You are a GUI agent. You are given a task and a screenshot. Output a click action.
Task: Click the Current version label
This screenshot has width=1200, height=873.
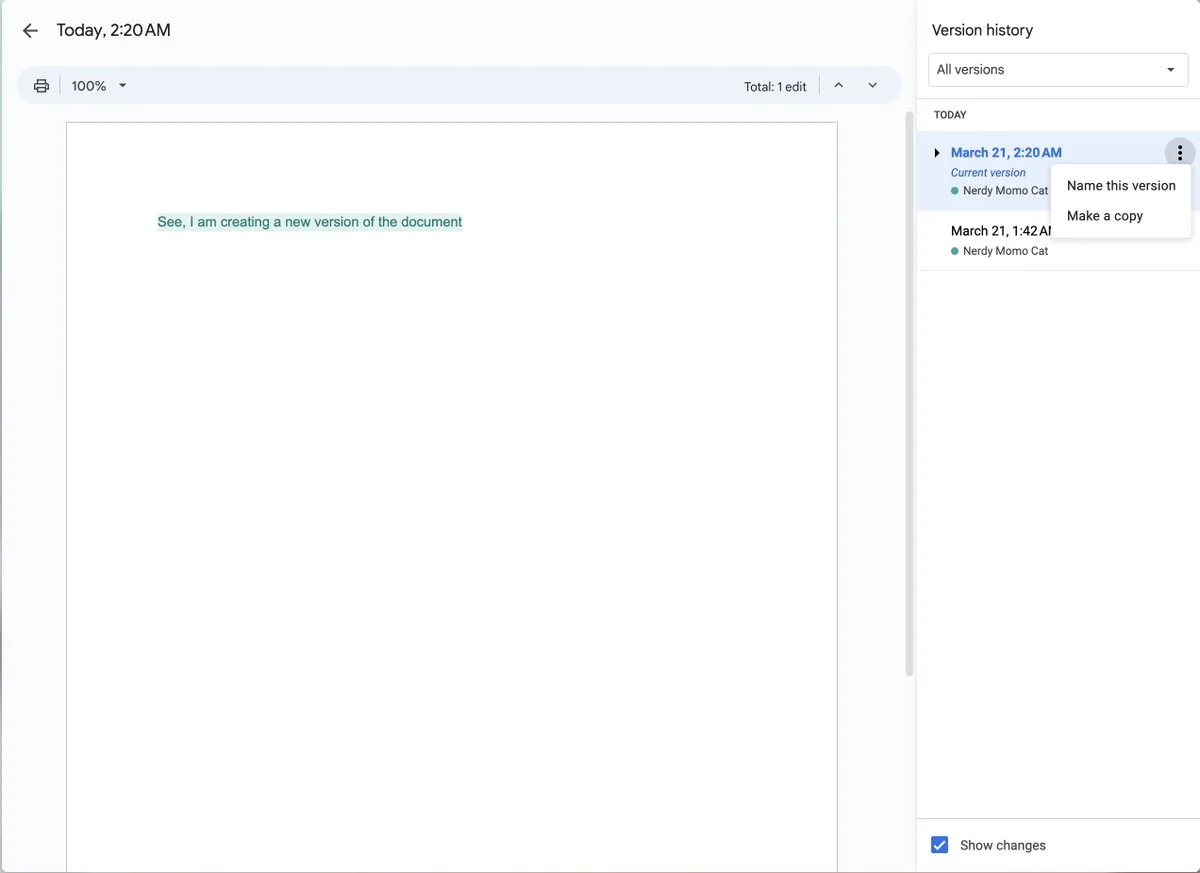coord(987,173)
